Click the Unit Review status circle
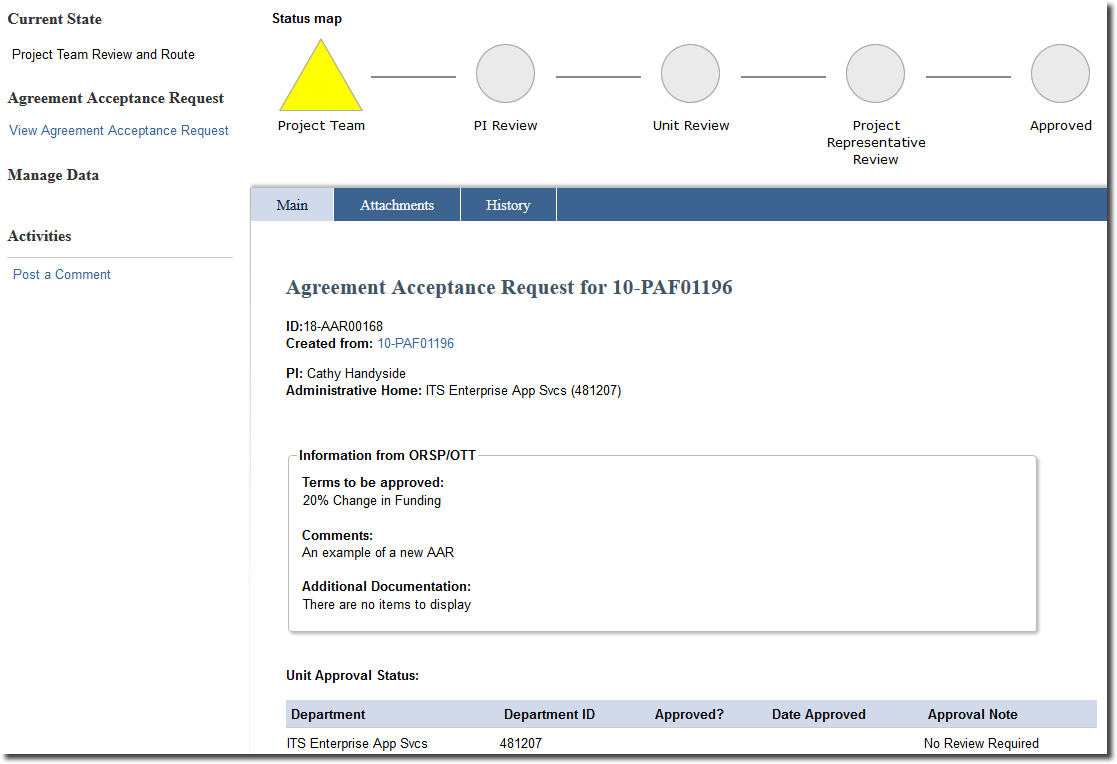Screen dimensions: 1117x764 tap(690, 73)
